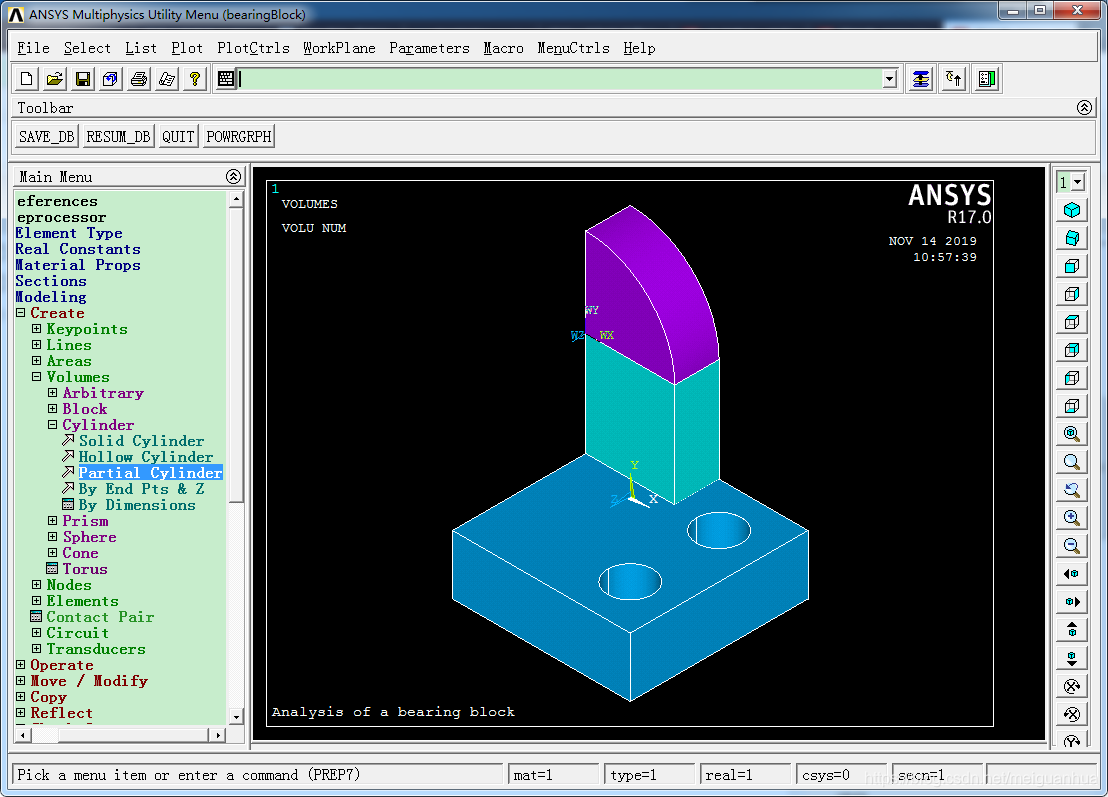Expand the Block tree node

52,408
